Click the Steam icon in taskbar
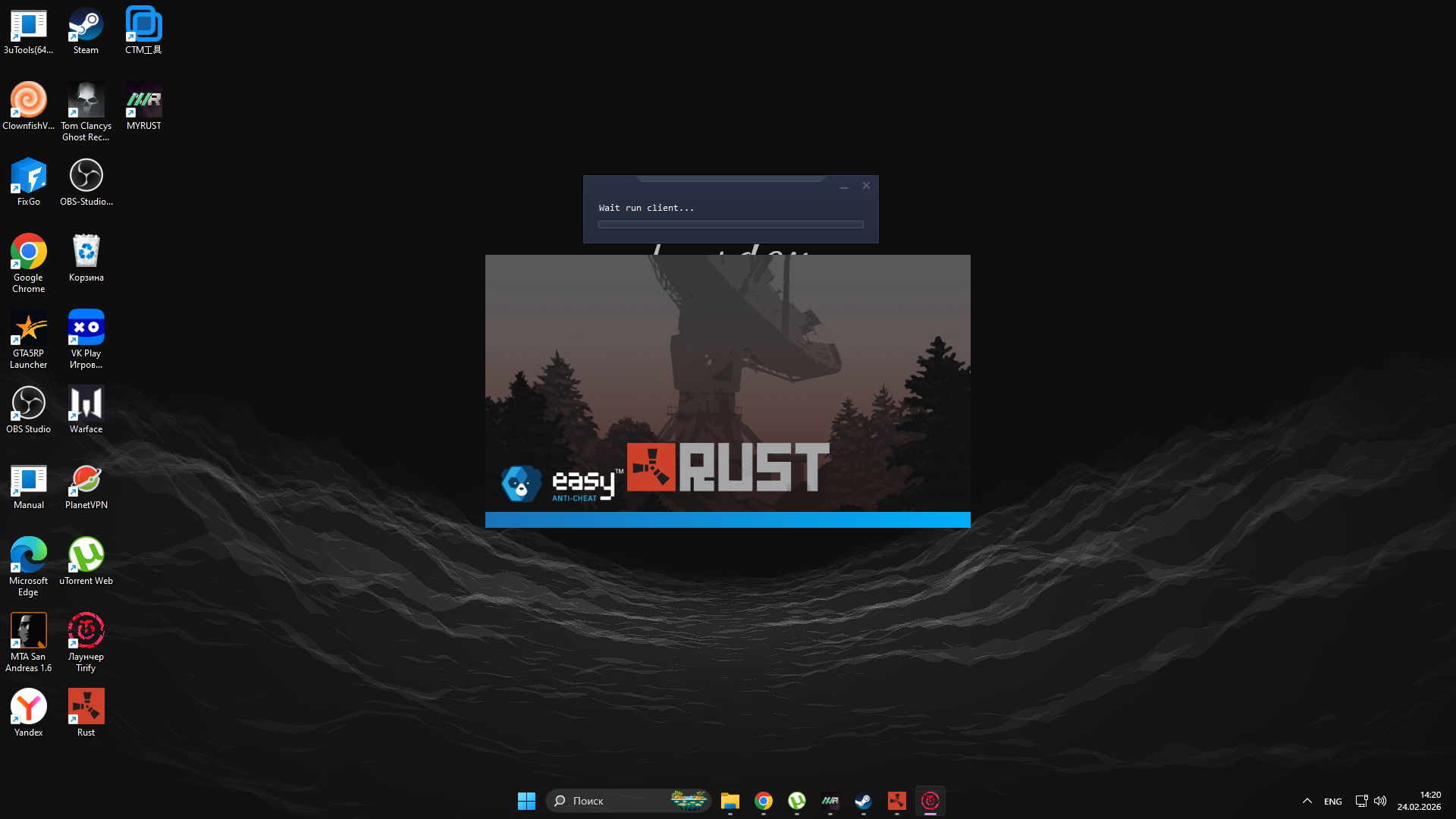This screenshot has width=1456, height=819. [863, 801]
